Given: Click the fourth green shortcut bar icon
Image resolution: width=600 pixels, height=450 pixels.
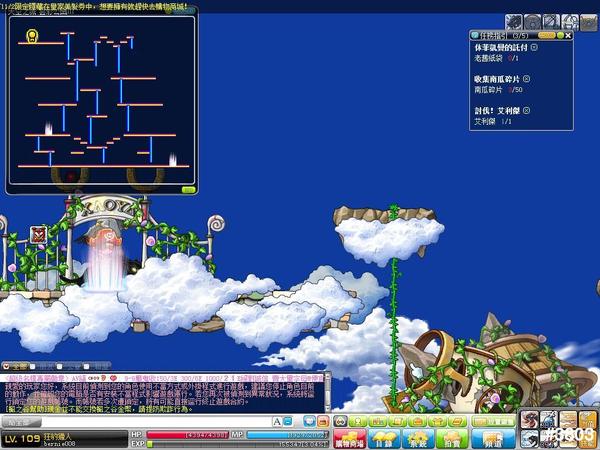Looking at the screenshot, I should 397,422.
